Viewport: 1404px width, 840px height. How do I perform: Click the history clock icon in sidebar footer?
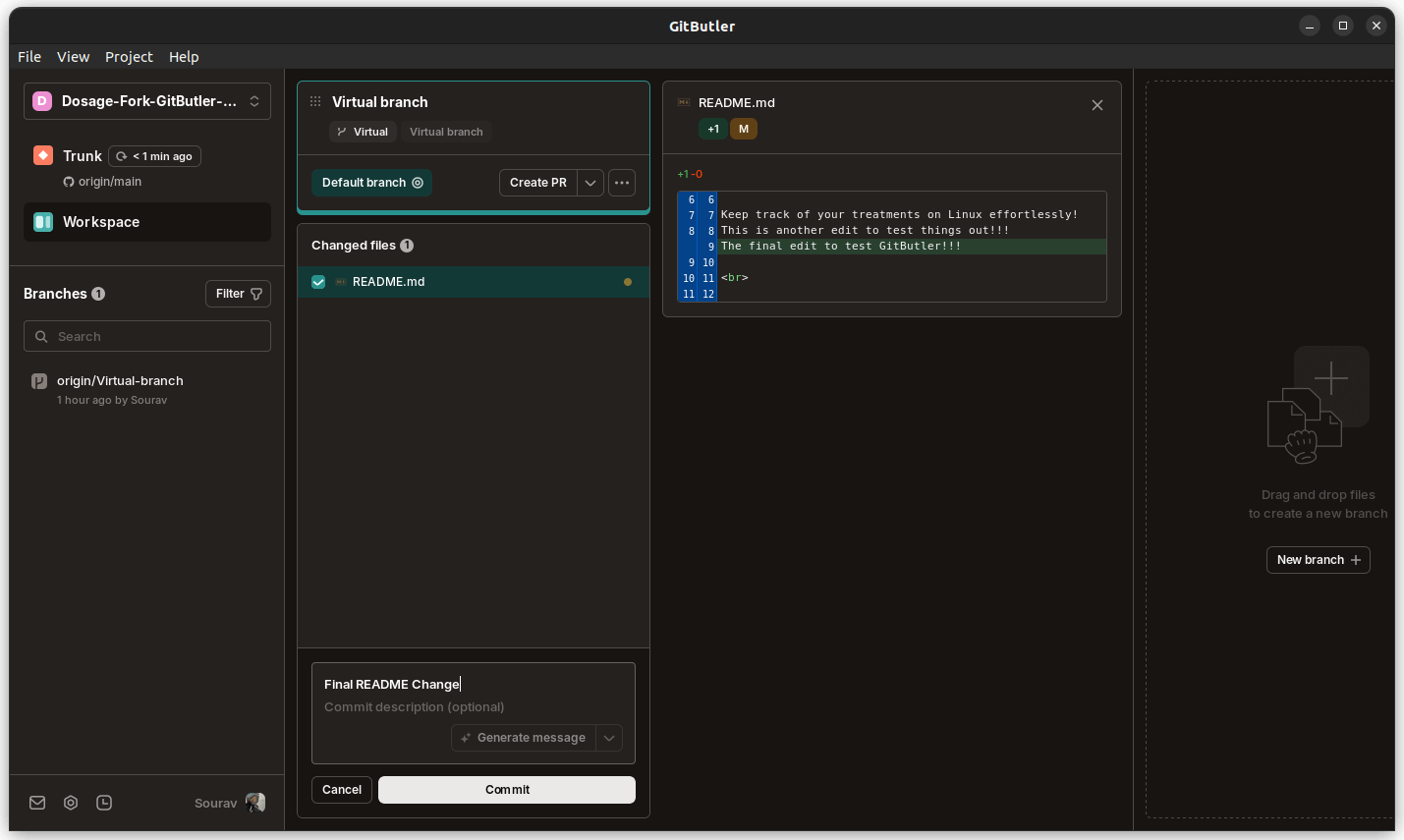pos(103,803)
